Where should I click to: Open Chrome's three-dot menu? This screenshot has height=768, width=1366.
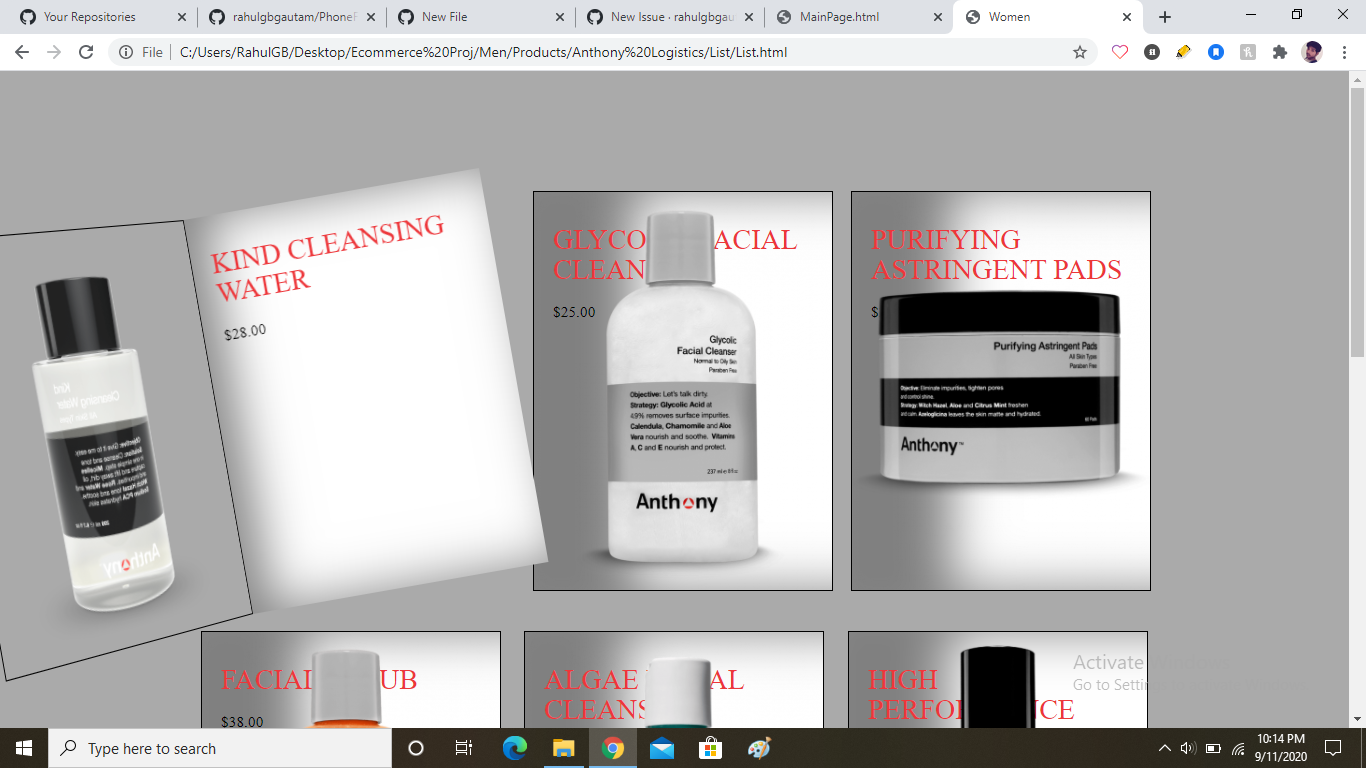[1345, 52]
